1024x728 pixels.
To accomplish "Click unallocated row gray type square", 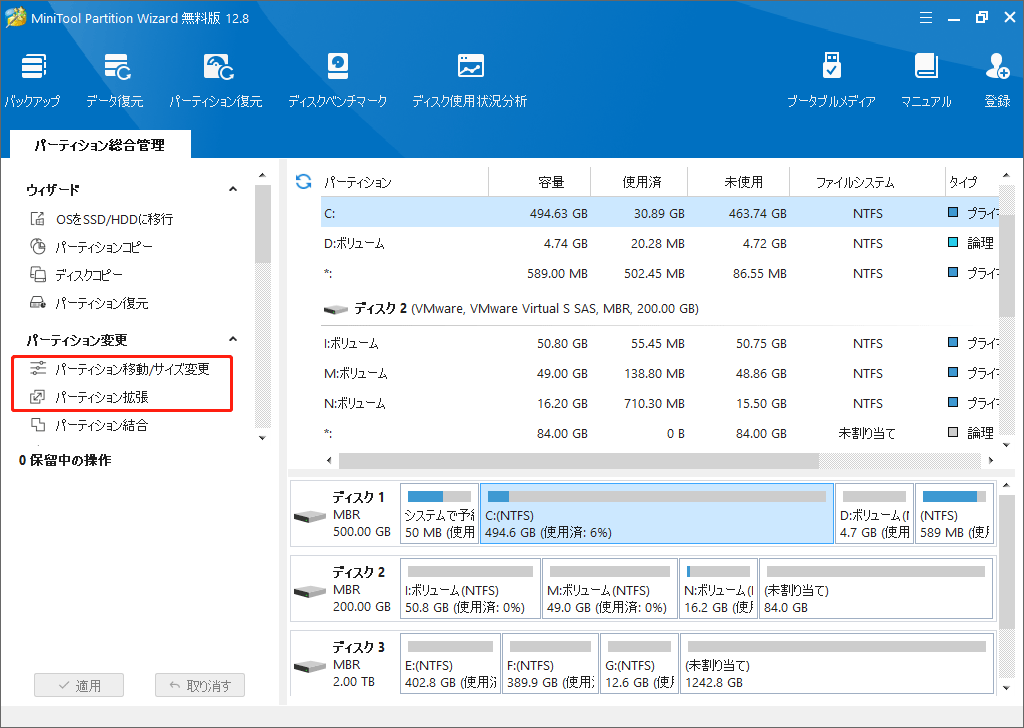I will point(953,432).
